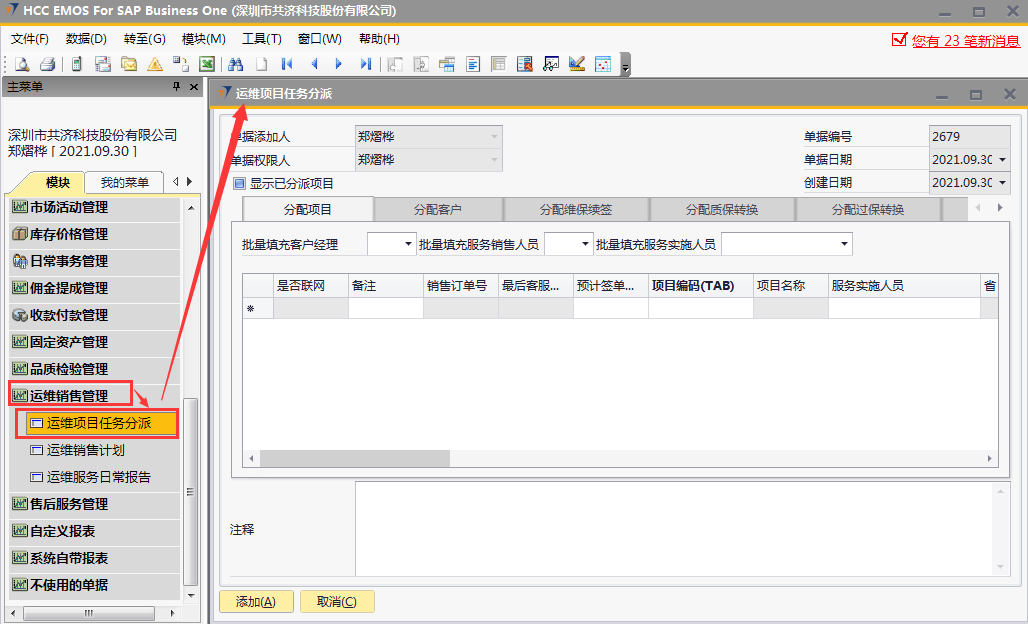Go to first record arrow icon
The height and width of the screenshot is (624, 1028).
click(x=287, y=64)
